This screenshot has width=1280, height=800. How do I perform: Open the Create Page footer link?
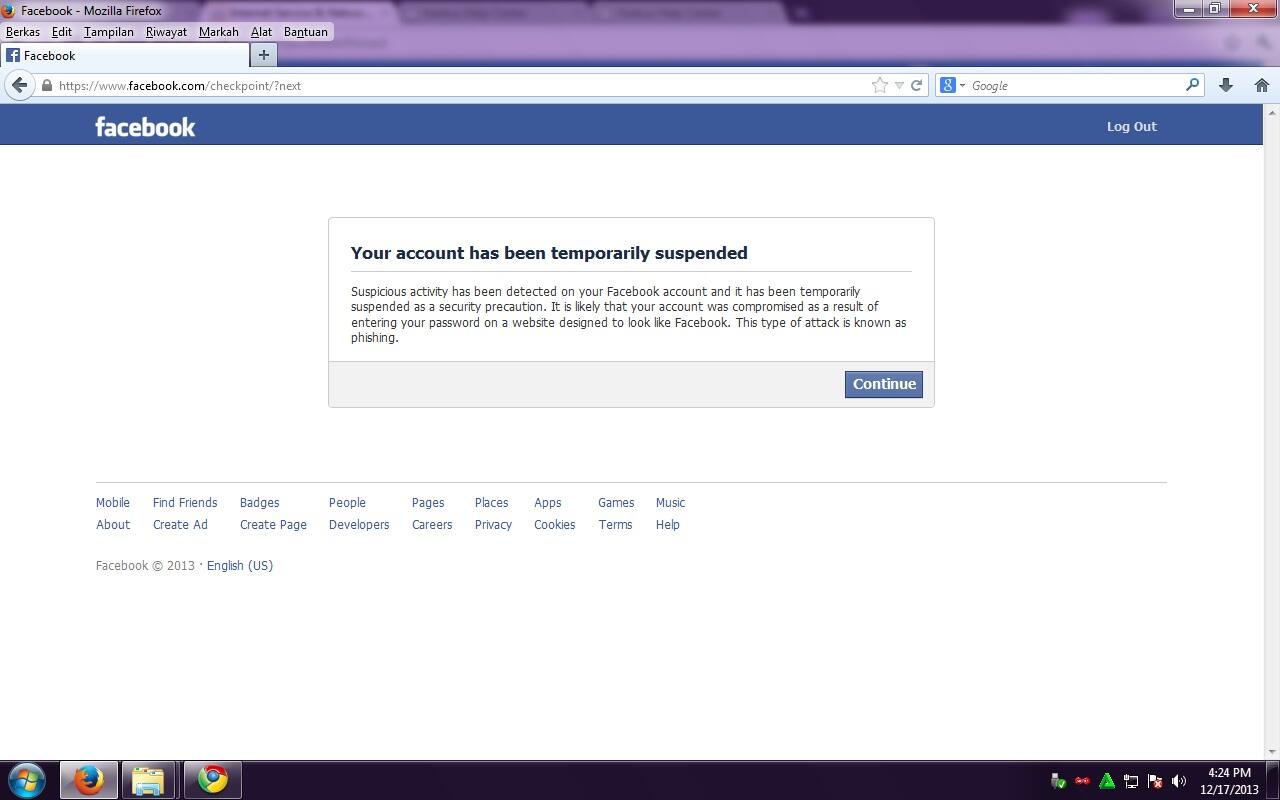273,525
